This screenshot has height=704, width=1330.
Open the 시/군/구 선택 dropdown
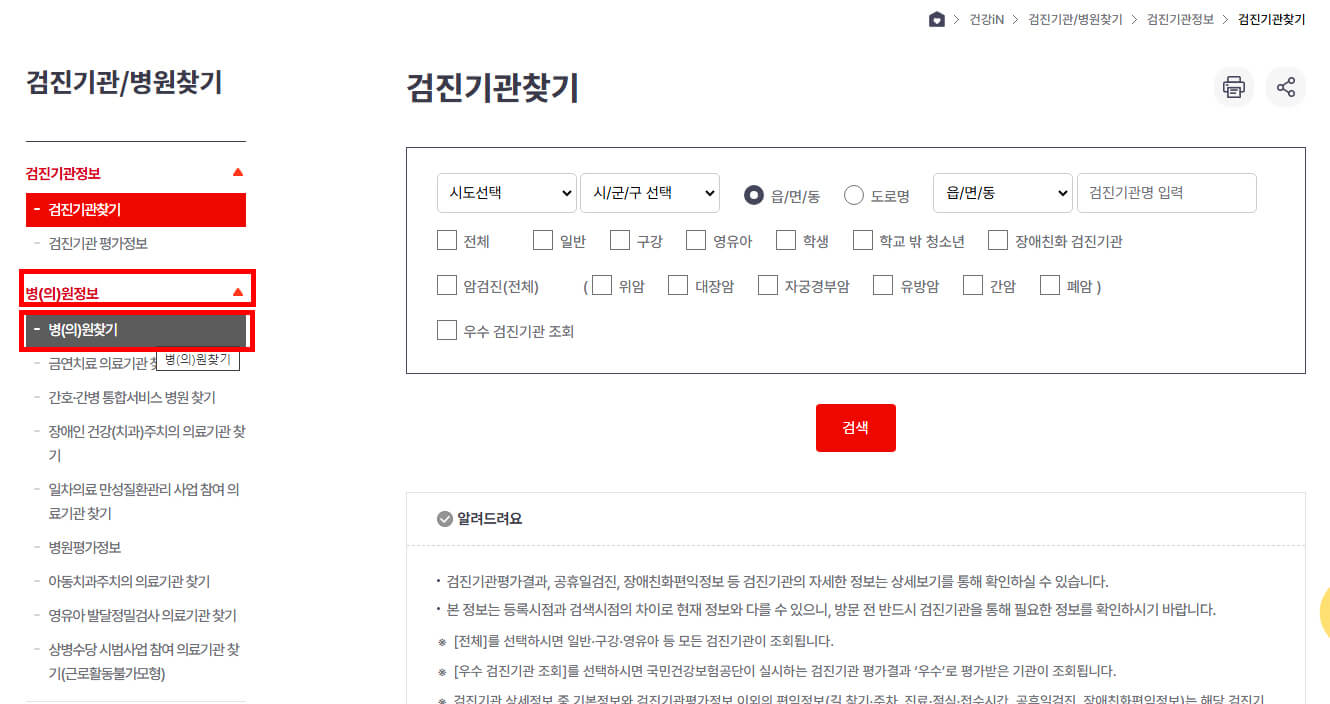[x=650, y=193]
